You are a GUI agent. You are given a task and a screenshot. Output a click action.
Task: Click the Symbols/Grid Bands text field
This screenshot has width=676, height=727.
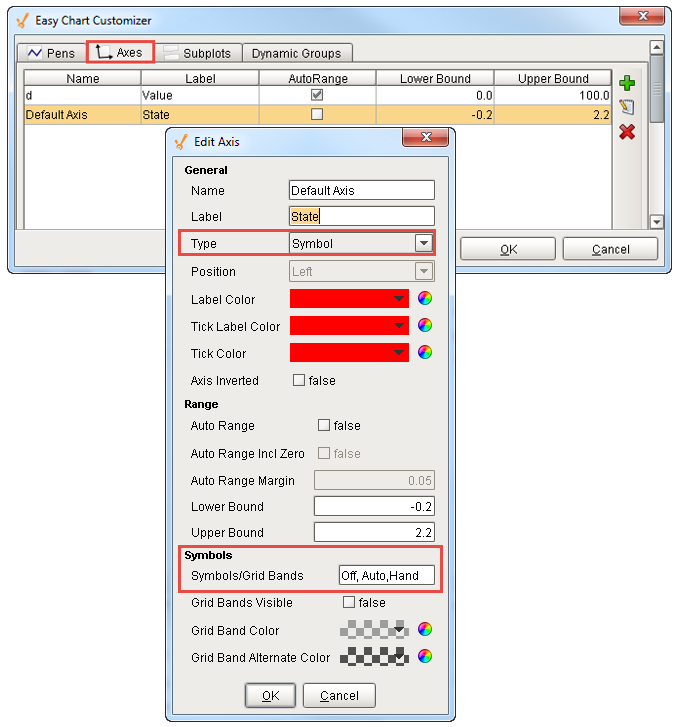[x=386, y=576]
